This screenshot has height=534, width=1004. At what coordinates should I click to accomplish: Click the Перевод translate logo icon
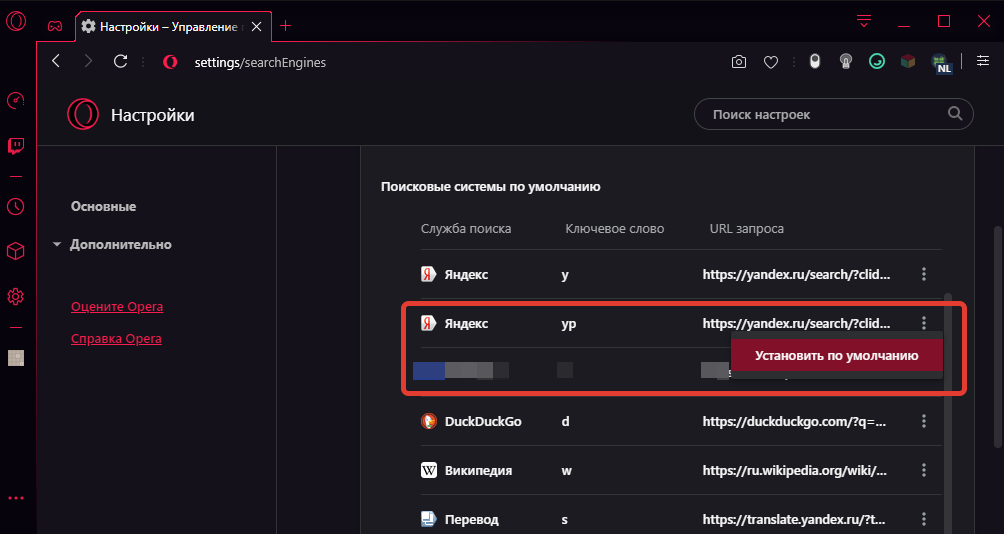tap(428, 519)
